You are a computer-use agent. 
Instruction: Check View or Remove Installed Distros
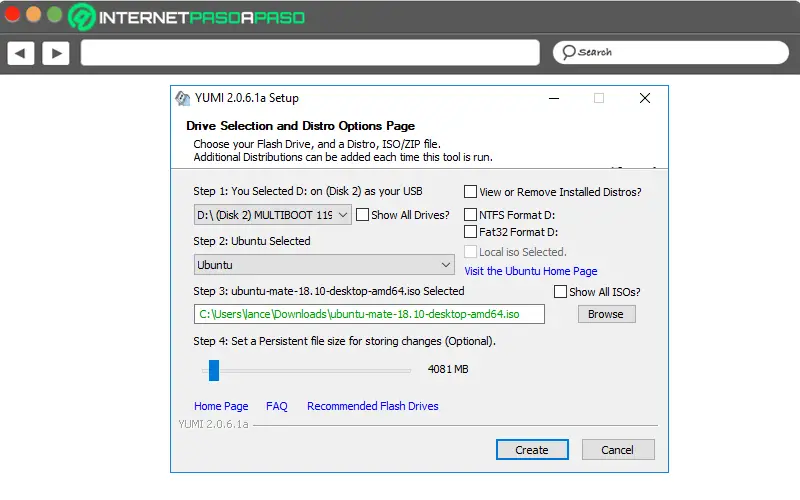tap(470, 192)
